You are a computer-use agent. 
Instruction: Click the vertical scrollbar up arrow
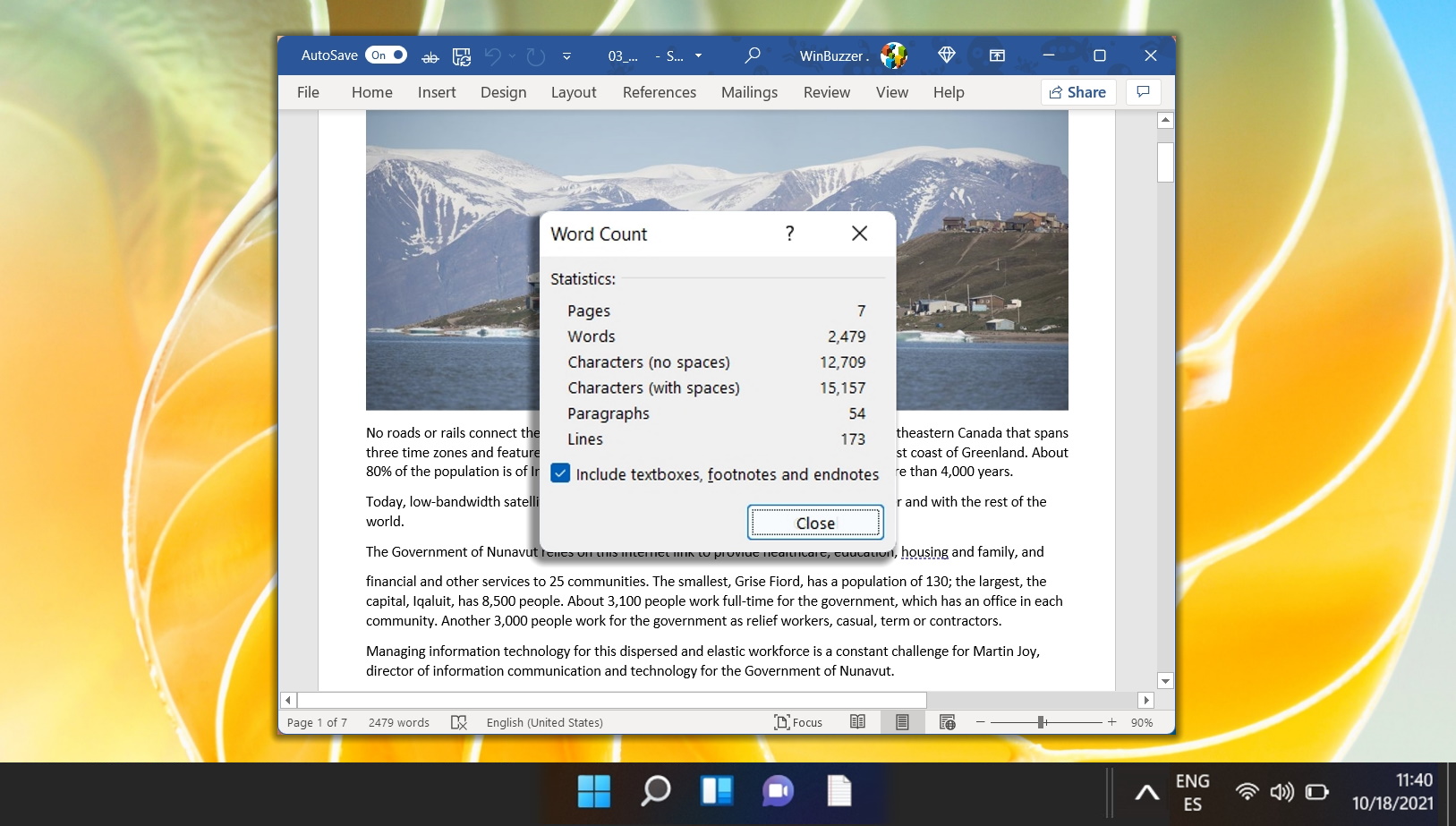pos(1165,120)
